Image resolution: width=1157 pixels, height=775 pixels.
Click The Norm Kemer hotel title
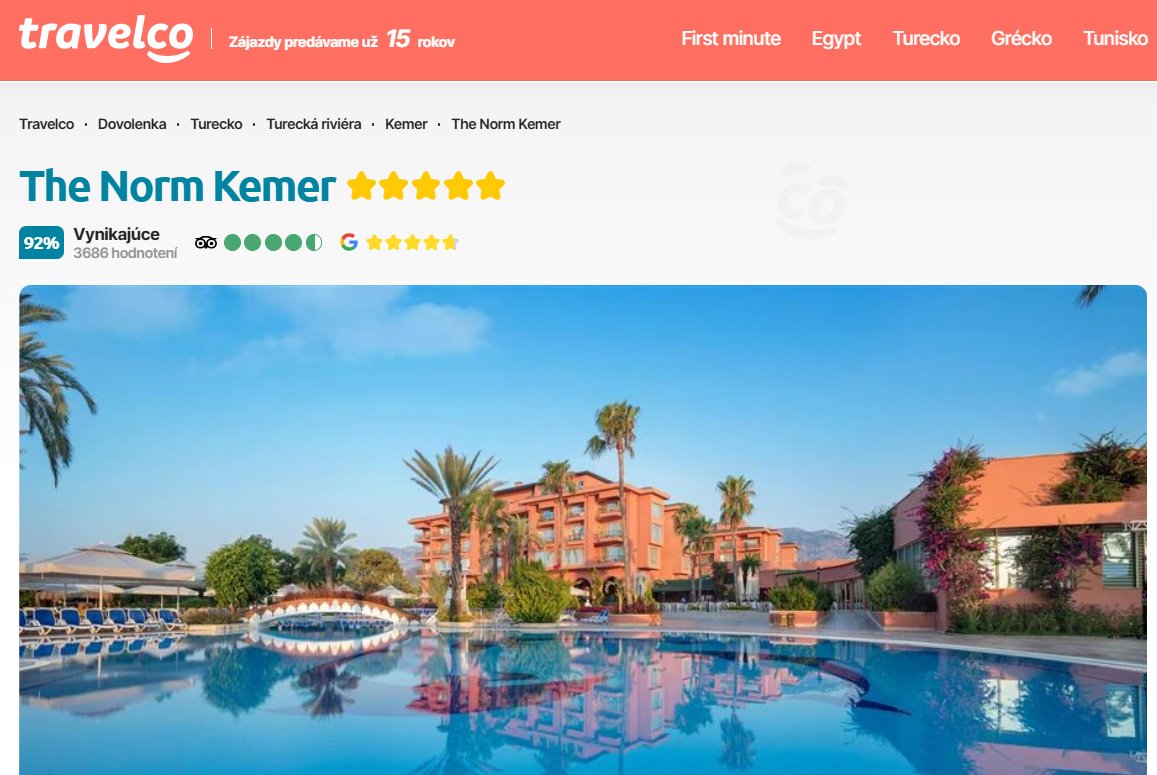(x=178, y=186)
